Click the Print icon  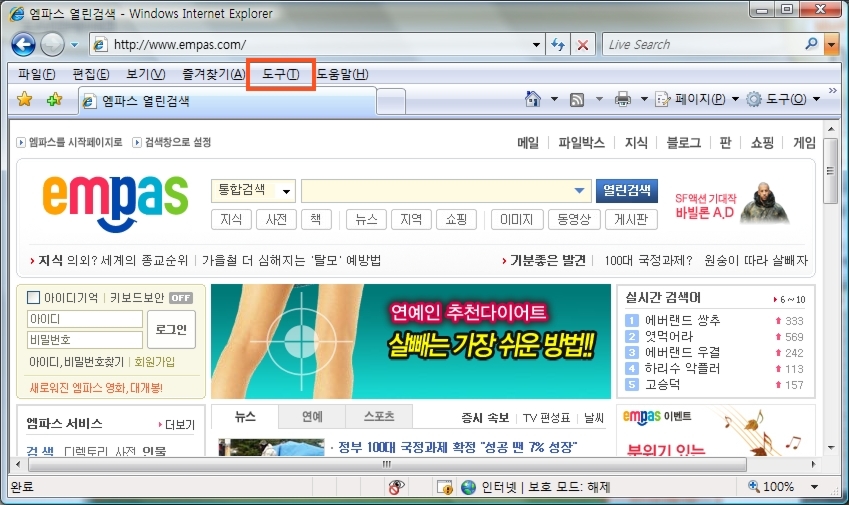[623, 99]
